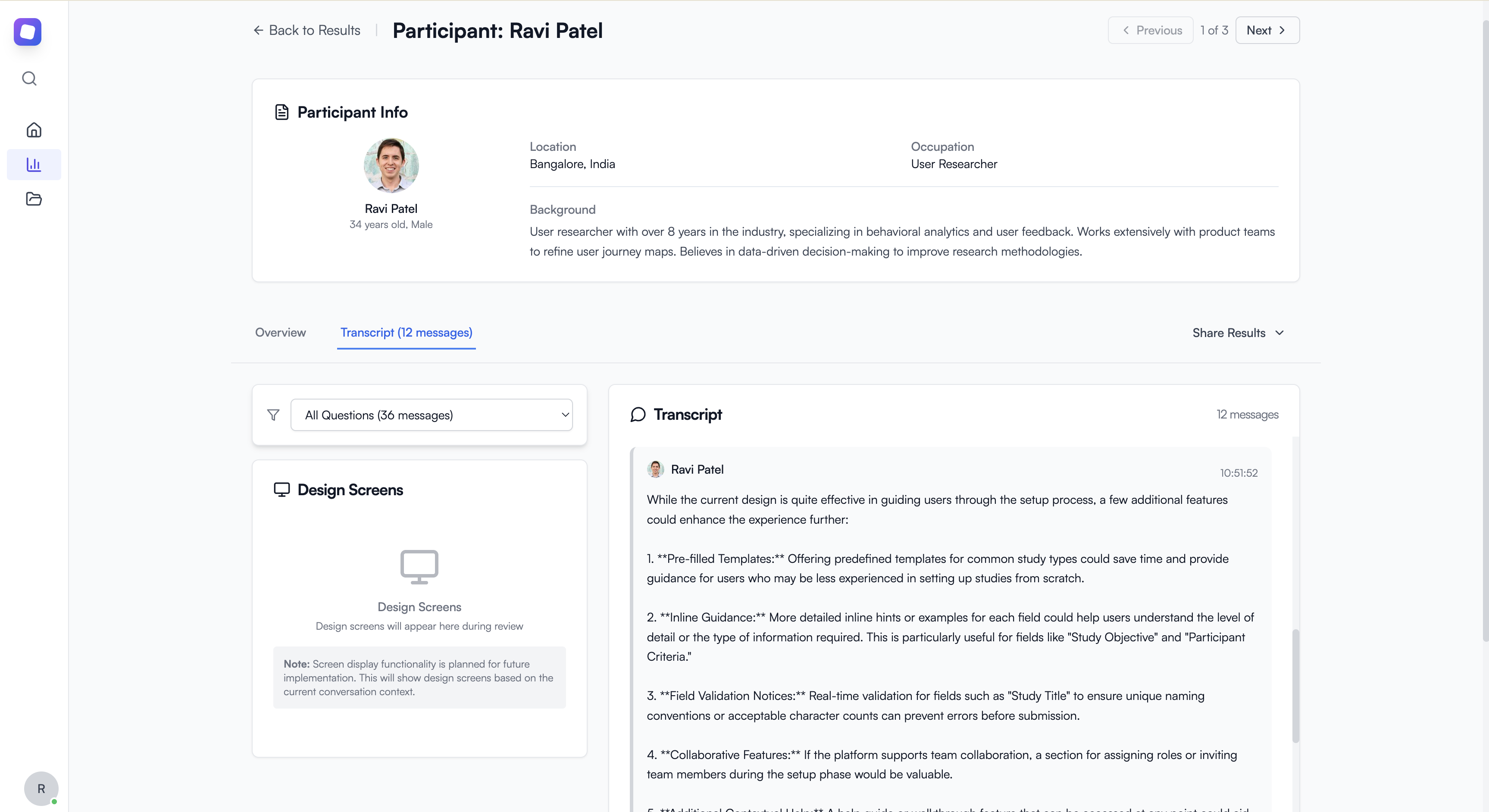Click the user avatar labeled R

41,788
